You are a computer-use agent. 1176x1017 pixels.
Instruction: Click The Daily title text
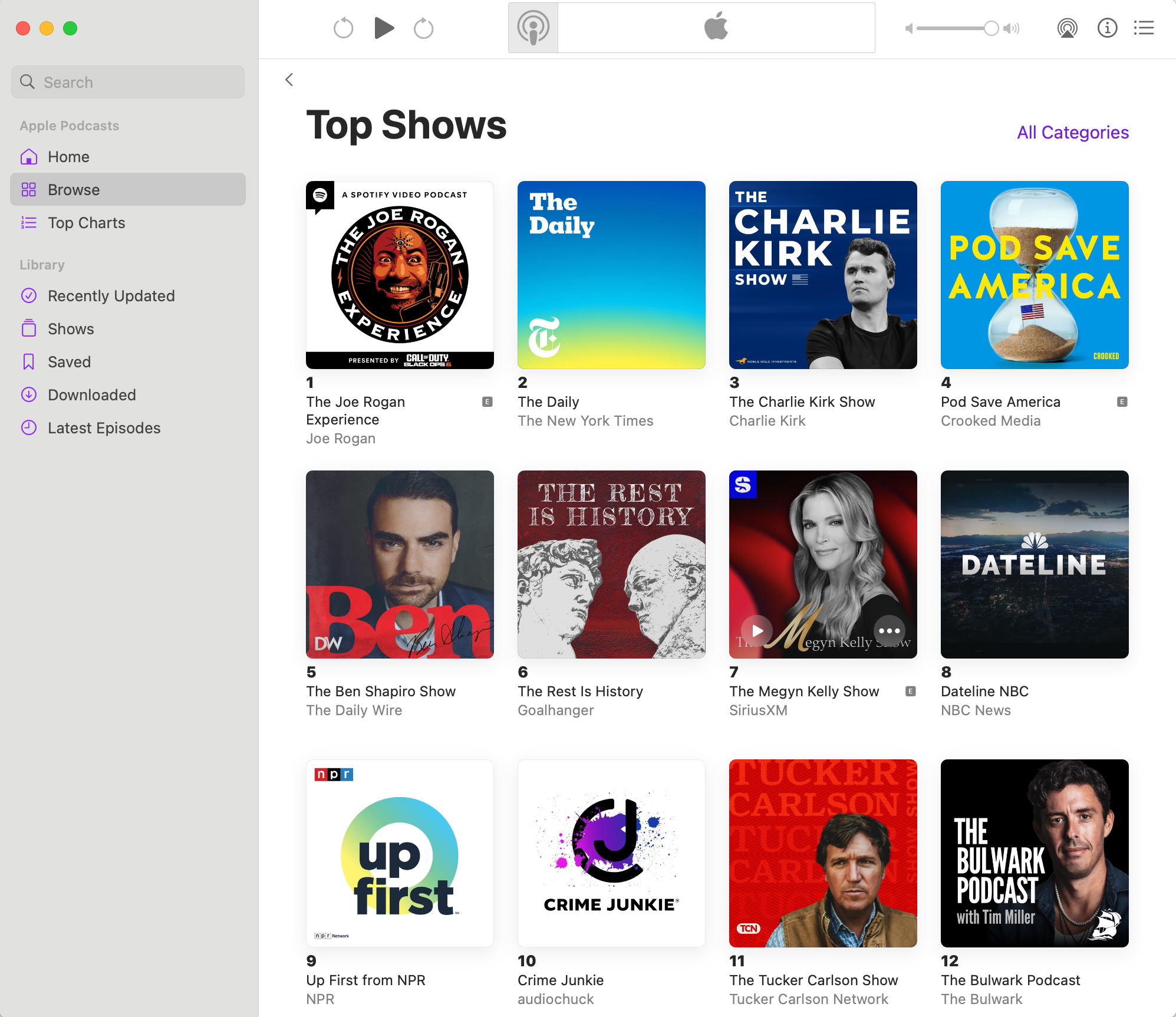tap(548, 402)
